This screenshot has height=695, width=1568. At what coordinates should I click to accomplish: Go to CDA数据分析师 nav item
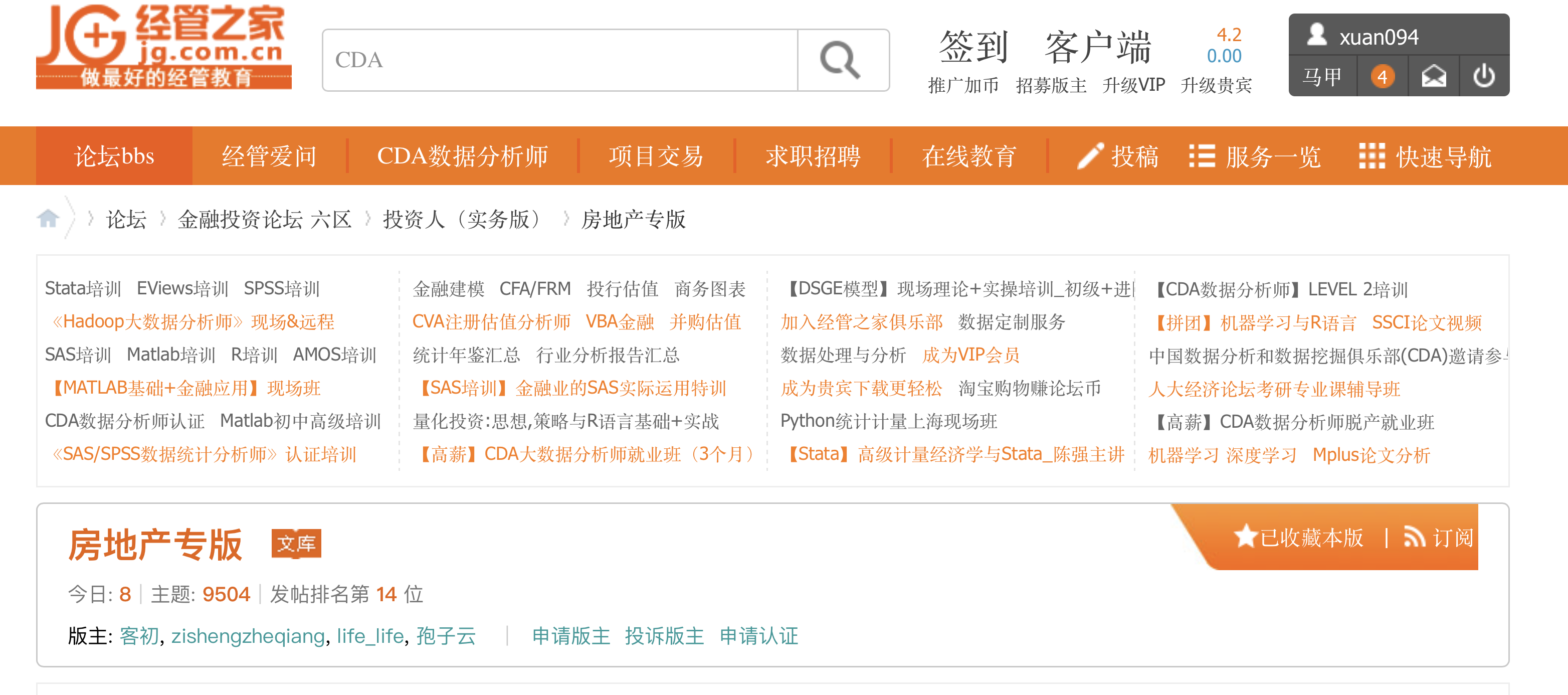tap(462, 156)
